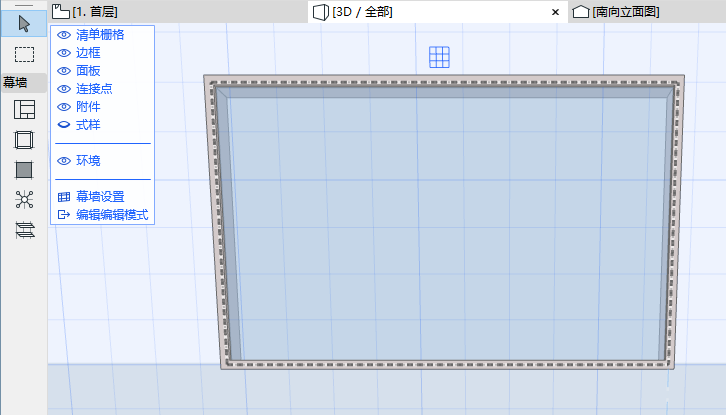The width and height of the screenshot is (726, 415).
Task: Click the 连接点 label
Action: coord(94,89)
